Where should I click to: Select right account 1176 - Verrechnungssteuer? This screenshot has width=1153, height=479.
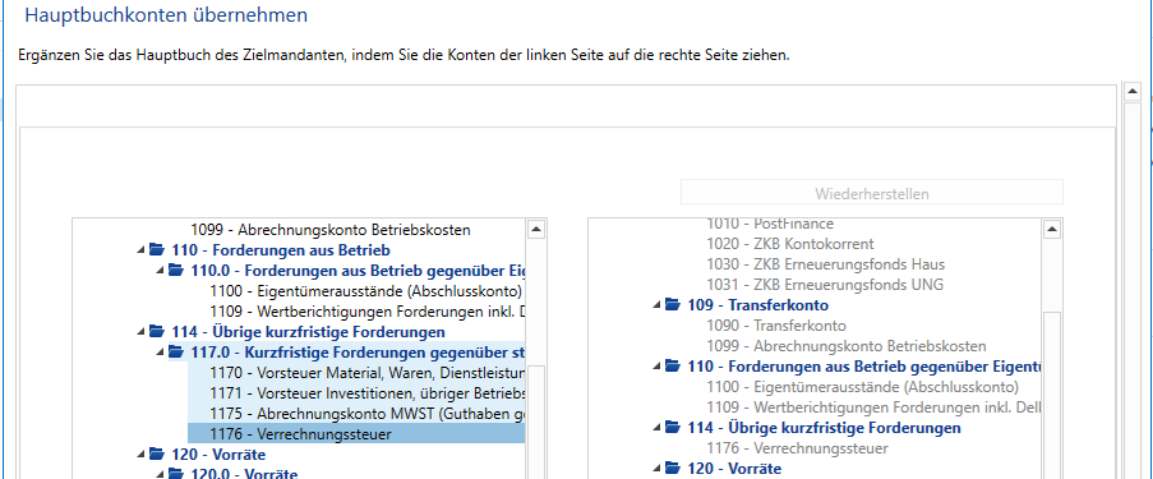[797, 448]
